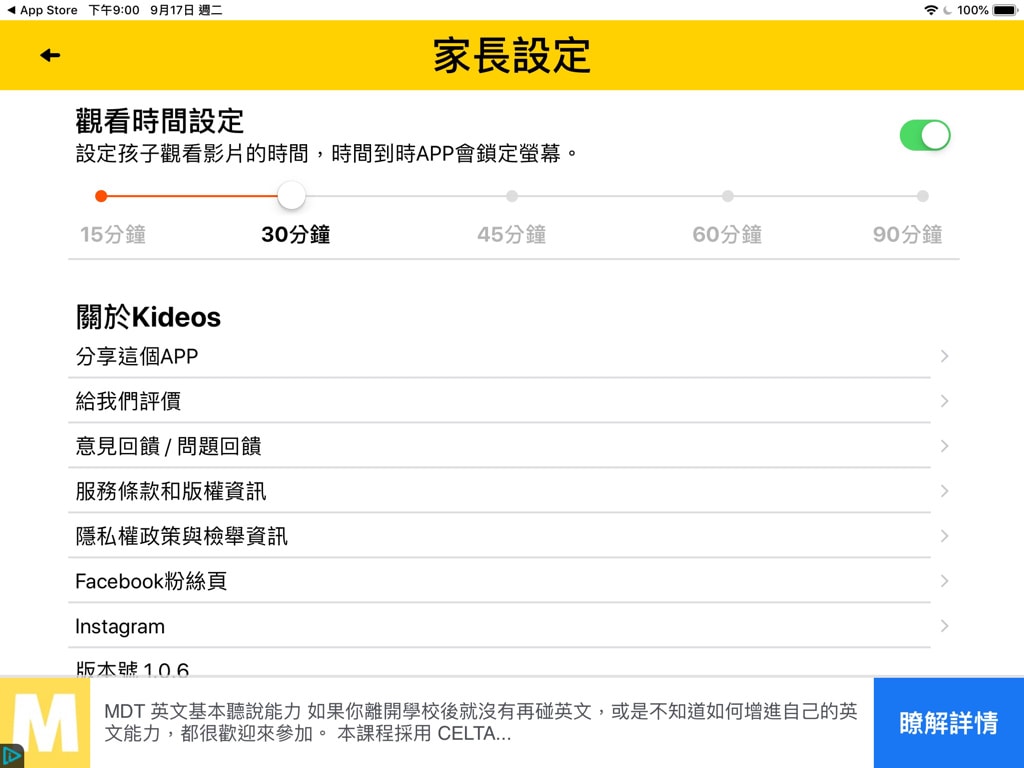
Task: Select the 45分鐘 time option
Action: point(512,196)
